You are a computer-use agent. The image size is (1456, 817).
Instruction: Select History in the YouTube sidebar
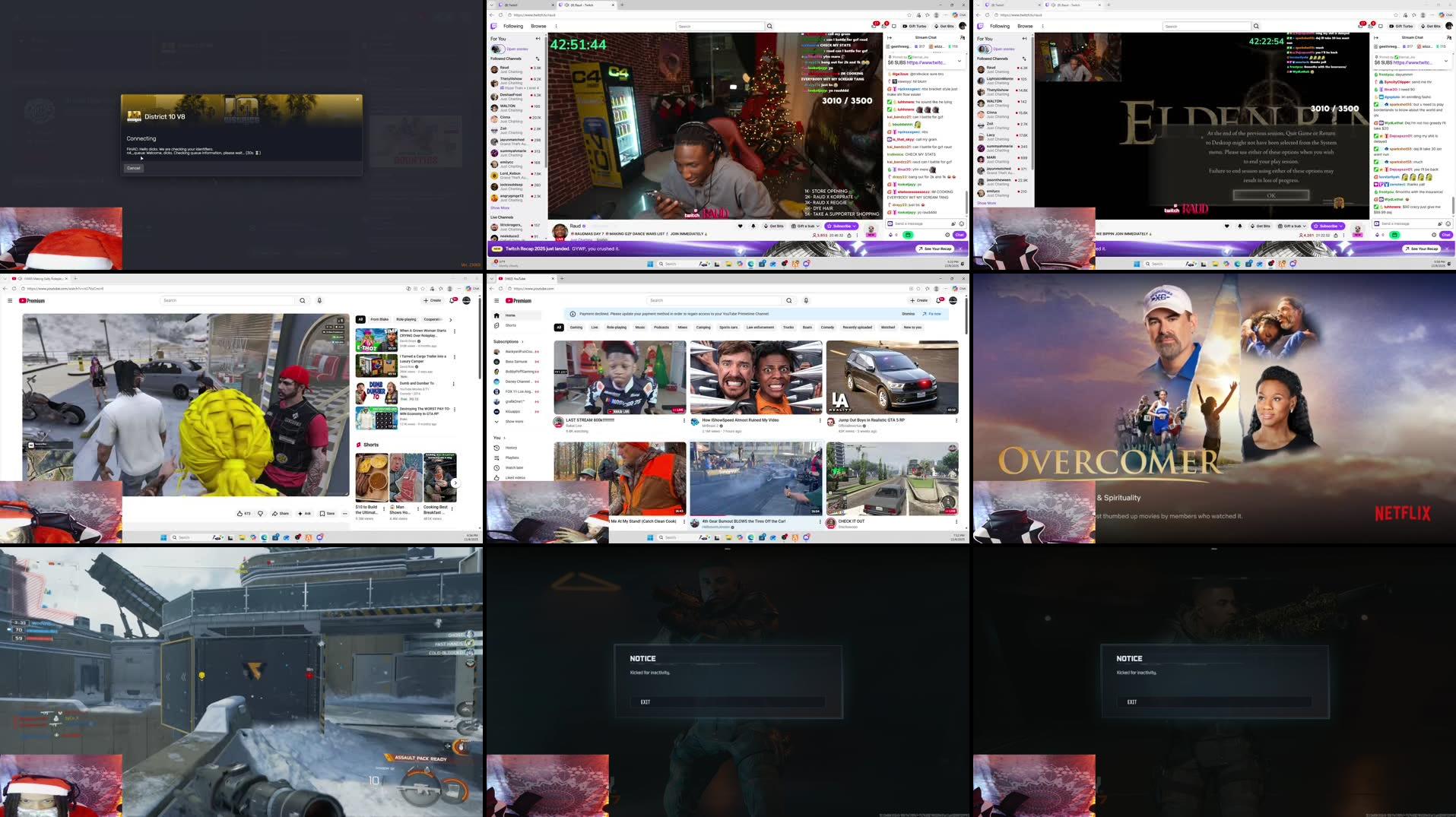[512, 448]
